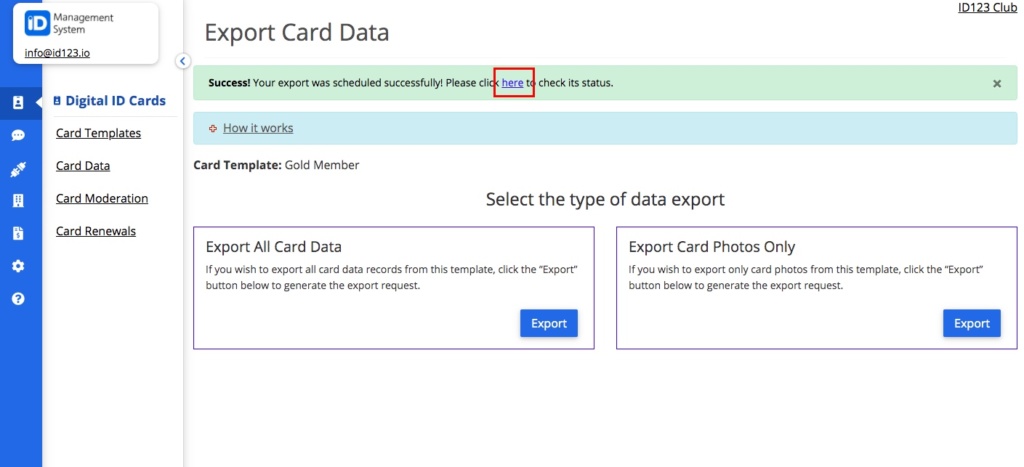The width and height of the screenshot is (1024, 467).
Task: Open the help question mark icon
Action: (18, 298)
